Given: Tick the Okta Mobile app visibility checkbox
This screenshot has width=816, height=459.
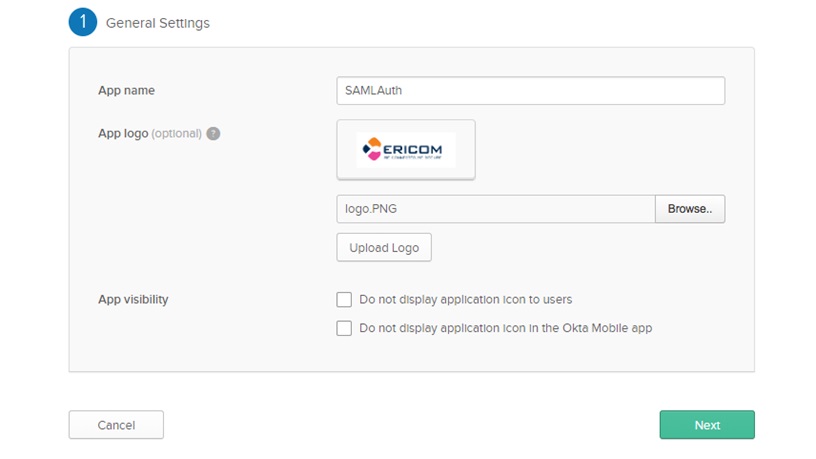Looking at the screenshot, I should [344, 328].
